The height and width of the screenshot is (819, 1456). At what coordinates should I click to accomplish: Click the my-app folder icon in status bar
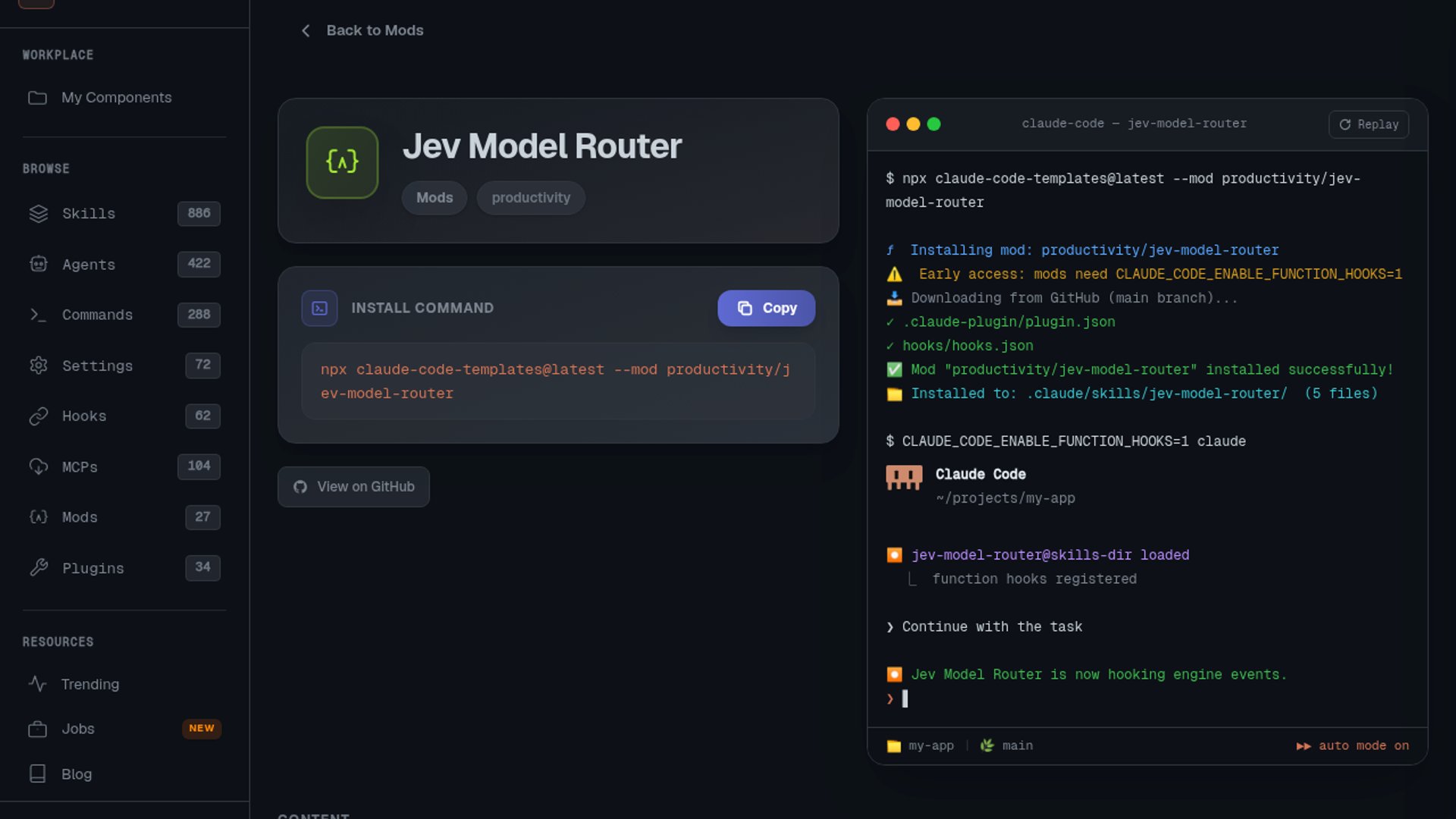pos(894,746)
